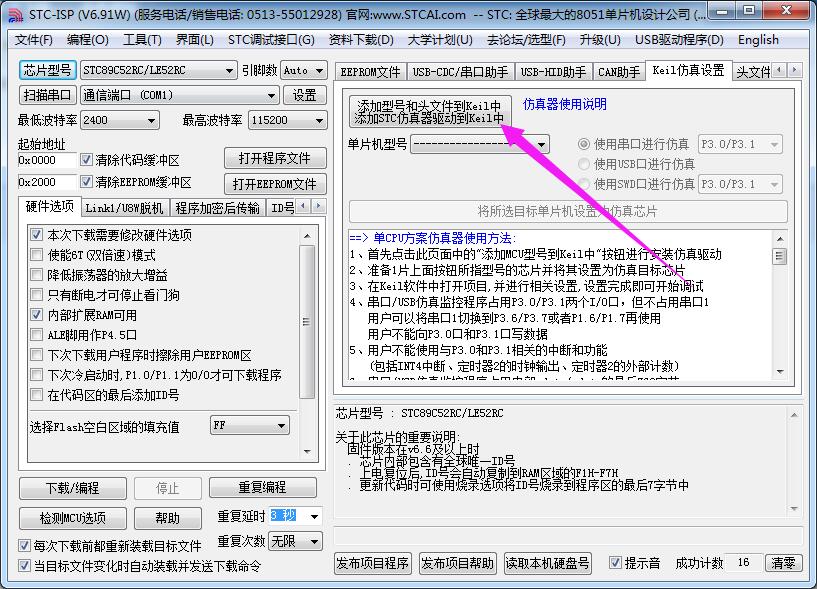Screen dimensions: 817x589
Task: Click the 下载/编程 button
Action: pos(72,488)
